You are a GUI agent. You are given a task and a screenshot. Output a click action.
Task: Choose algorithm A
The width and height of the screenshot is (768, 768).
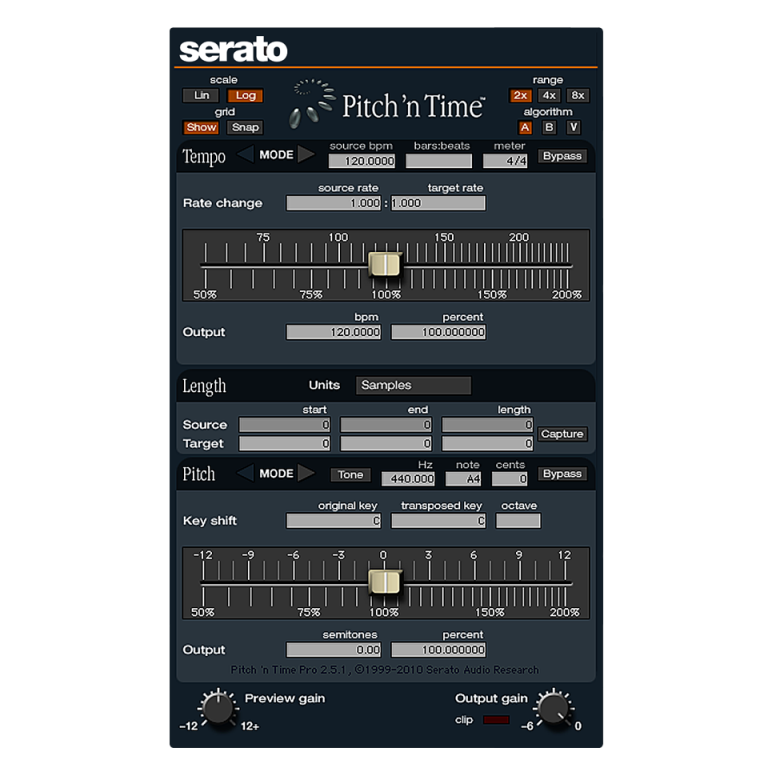(525, 127)
